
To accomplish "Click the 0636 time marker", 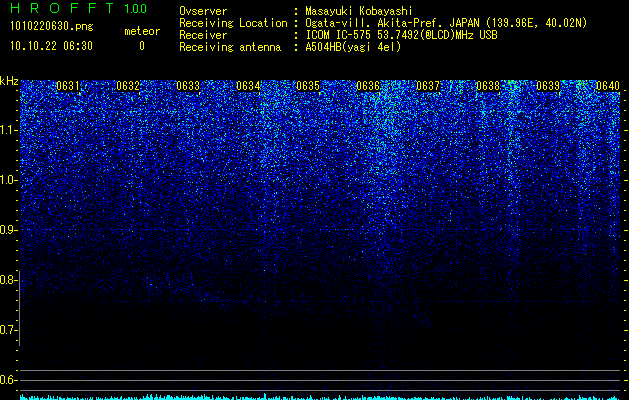I will (368, 86).
